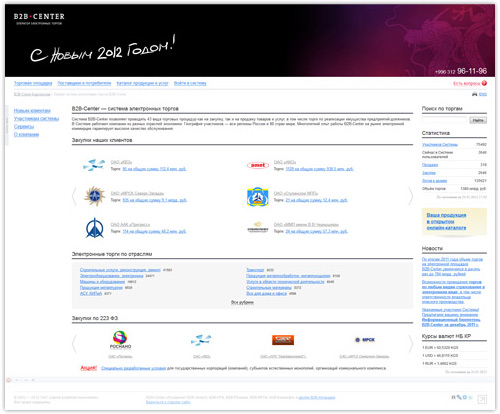Screen dimensions: 500x414
Task: Open Информационный бюллетень news link
Action: coord(450,322)
